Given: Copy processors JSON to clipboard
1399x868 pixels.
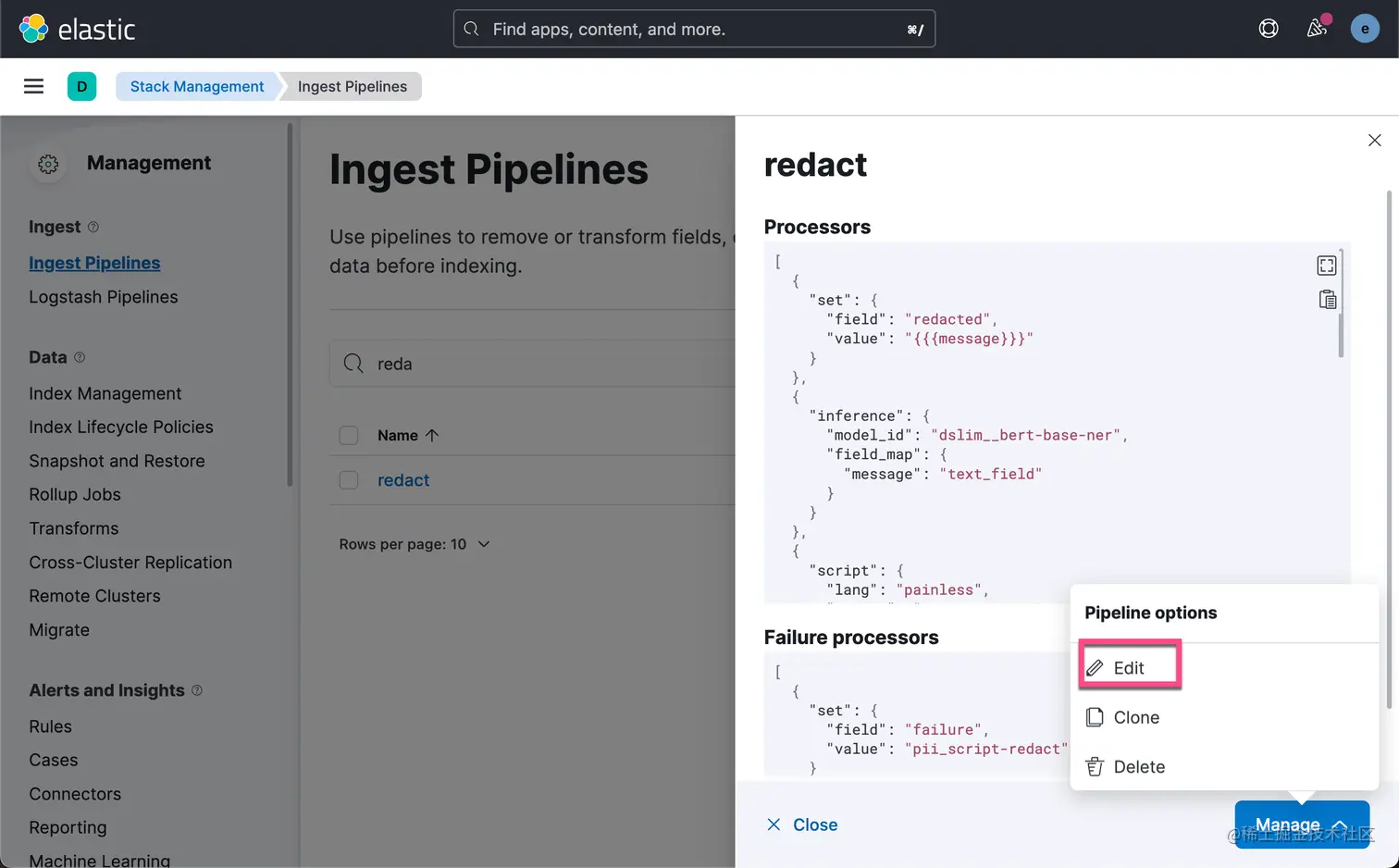Looking at the screenshot, I should pyautogui.click(x=1327, y=300).
